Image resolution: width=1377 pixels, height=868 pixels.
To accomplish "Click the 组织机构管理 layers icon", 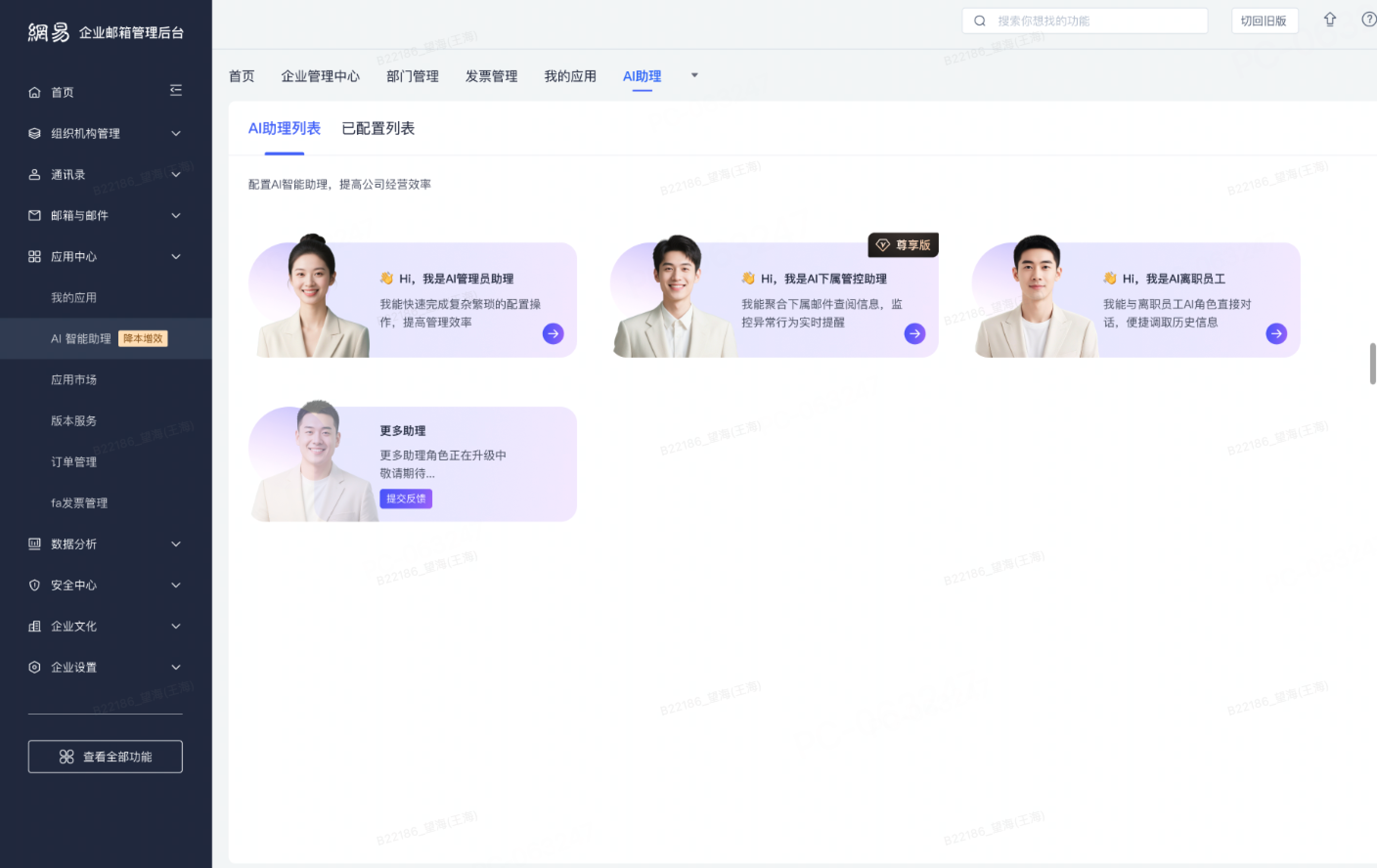I will (x=34, y=134).
